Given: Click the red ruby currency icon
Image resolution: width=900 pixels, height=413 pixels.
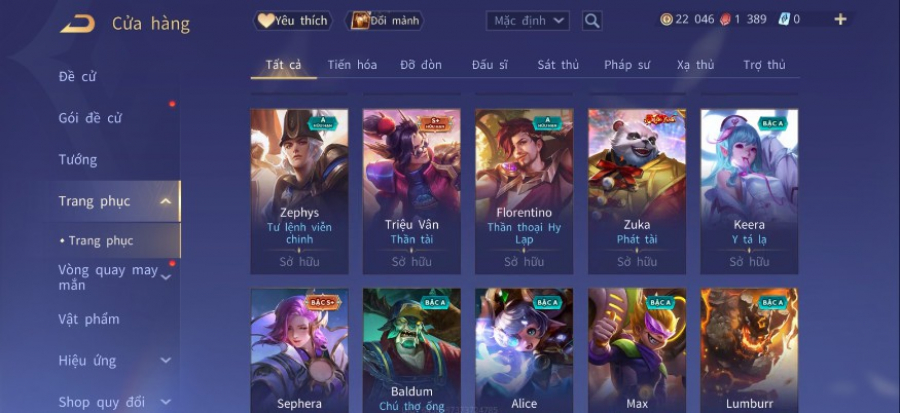Looking at the screenshot, I should click(x=725, y=20).
